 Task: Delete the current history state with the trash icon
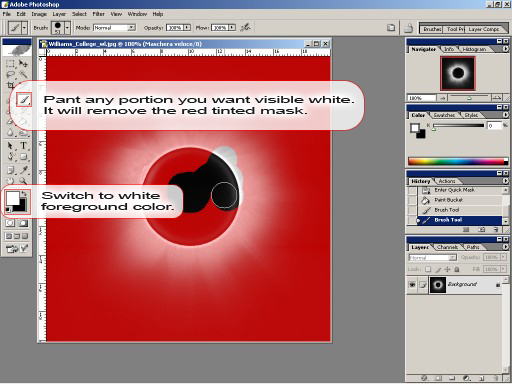click(496, 230)
